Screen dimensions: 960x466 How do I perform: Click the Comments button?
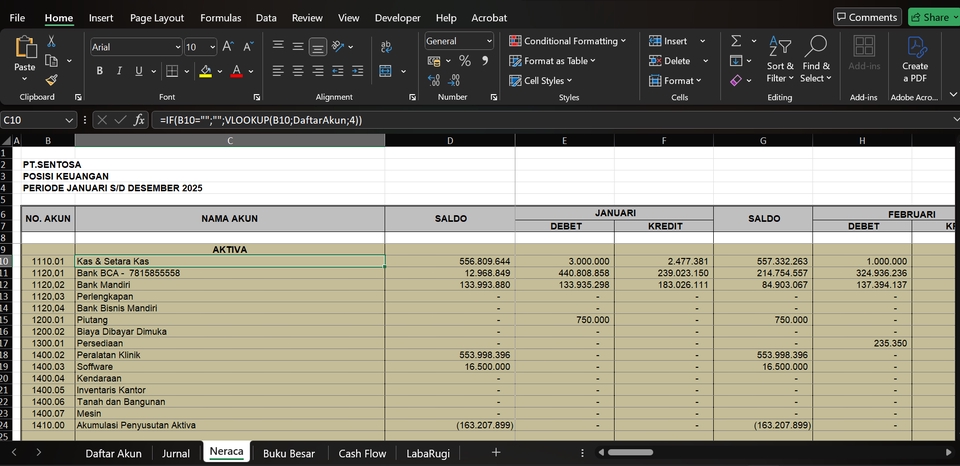pyautogui.click(x=866, y=17)
